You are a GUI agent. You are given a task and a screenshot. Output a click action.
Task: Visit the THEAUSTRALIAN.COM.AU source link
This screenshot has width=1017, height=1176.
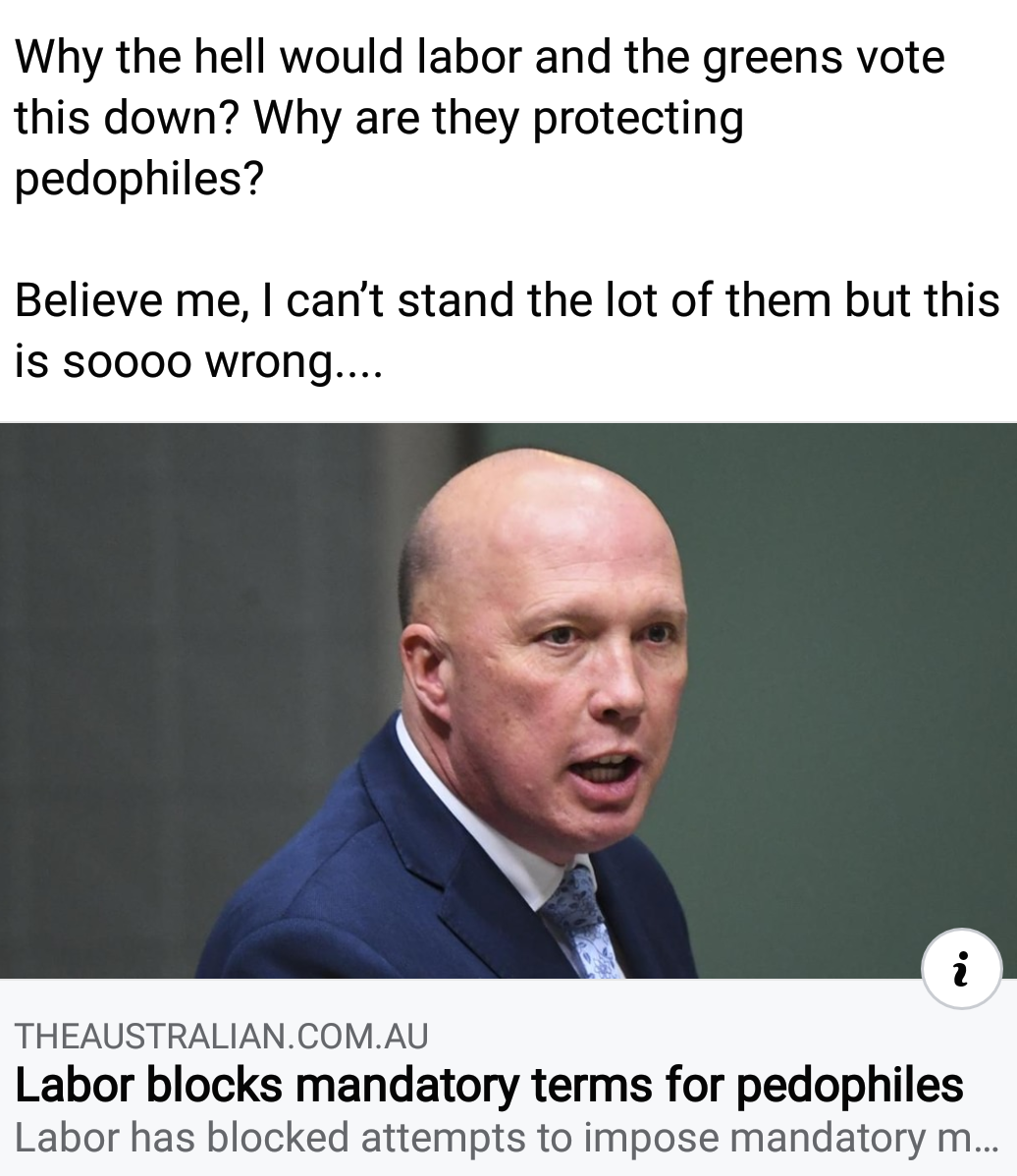(x=222, y=1036)
